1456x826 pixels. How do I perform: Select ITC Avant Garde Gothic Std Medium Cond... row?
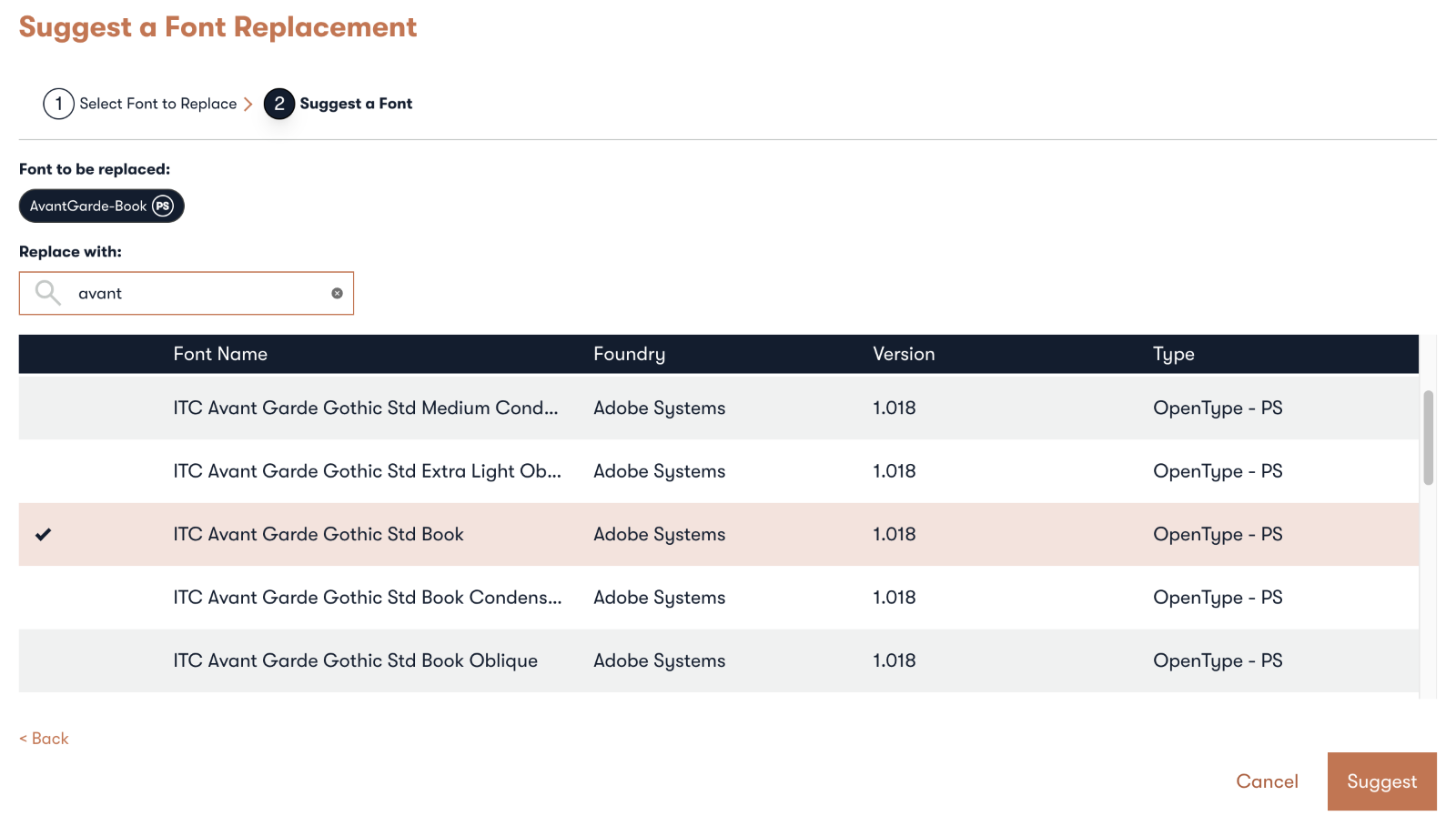coord(719,408)
